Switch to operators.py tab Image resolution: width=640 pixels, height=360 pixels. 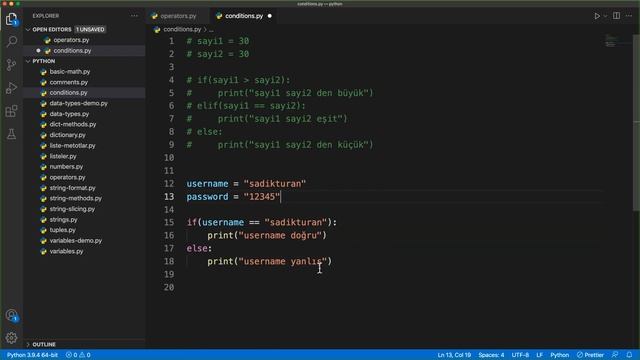pyautogui.click(x=178, y=16)
